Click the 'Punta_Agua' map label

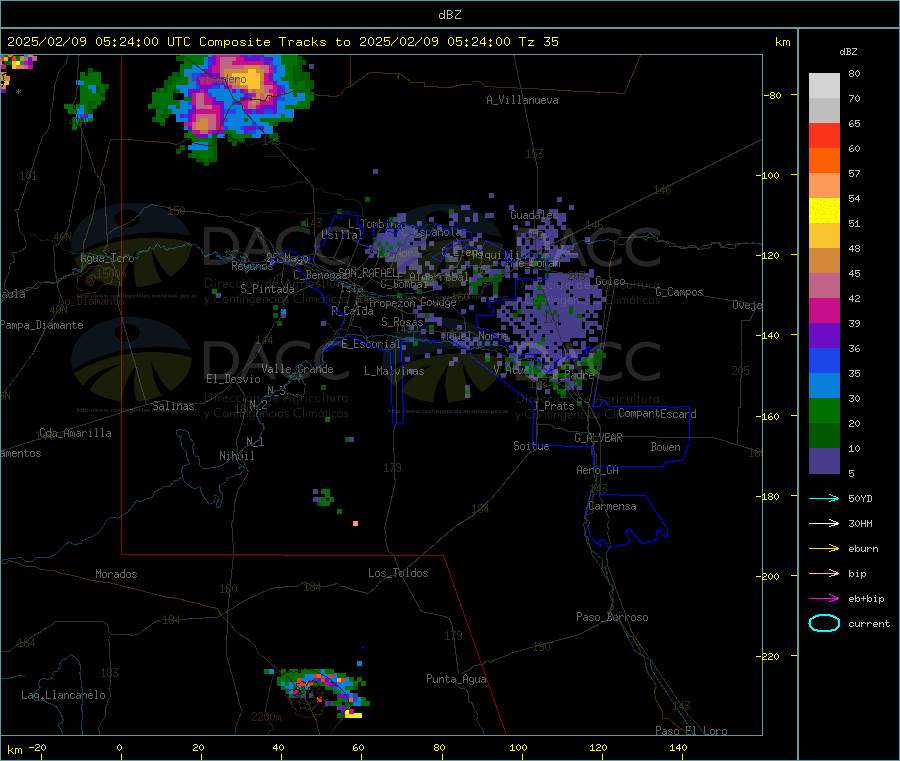pyautogui.click(x=456, y=679)
